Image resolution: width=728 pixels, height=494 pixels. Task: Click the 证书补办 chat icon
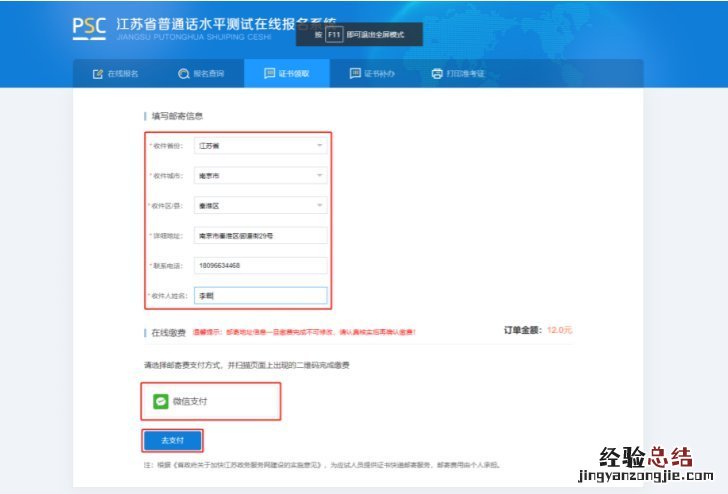pos(355,73)
